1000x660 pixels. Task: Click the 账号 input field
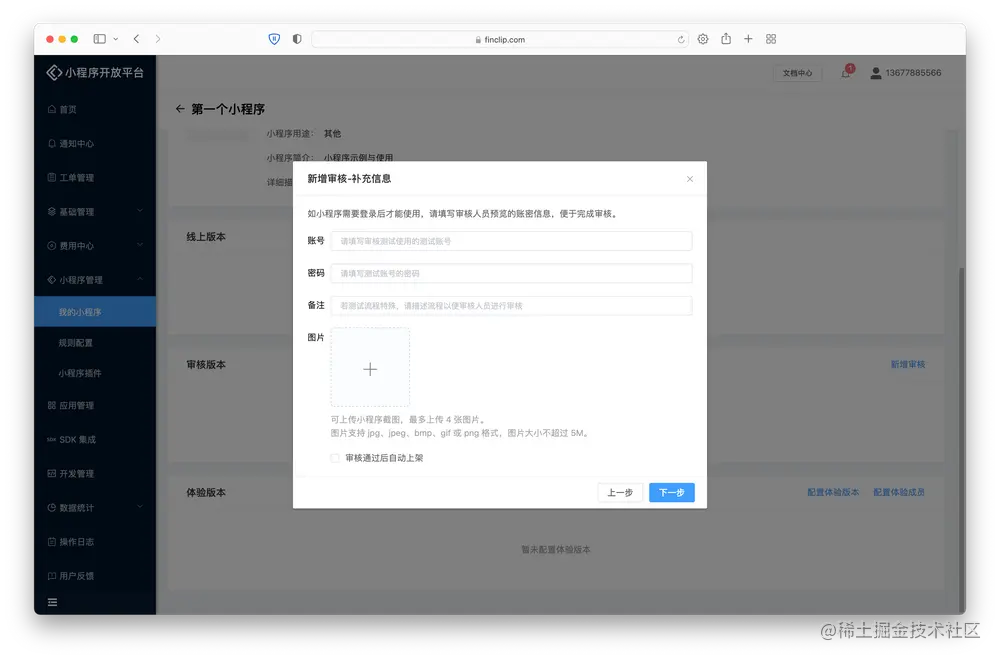point(511,241)
